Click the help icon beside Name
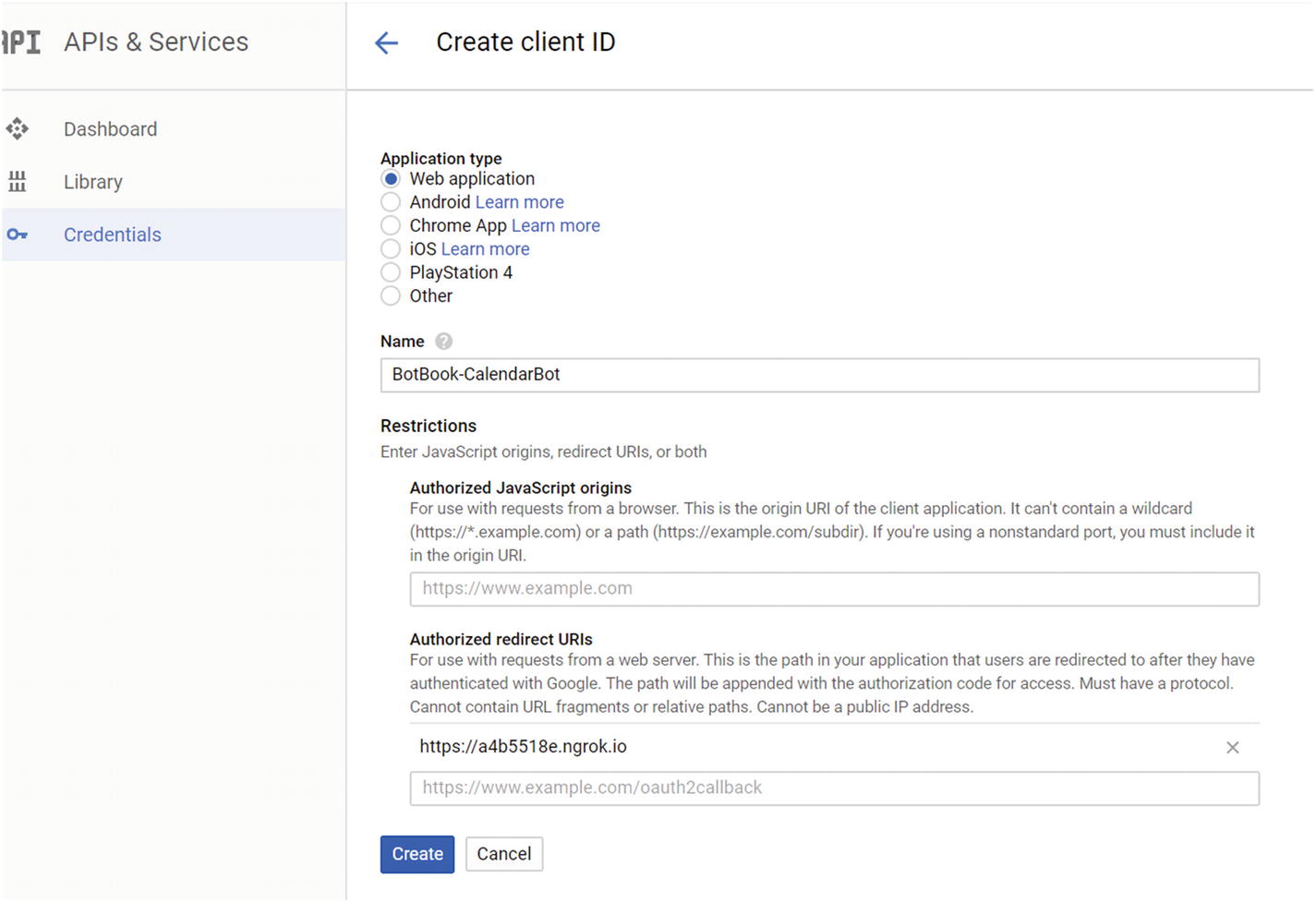Screen dimensions: 1316x903 (x=444, y=342)
